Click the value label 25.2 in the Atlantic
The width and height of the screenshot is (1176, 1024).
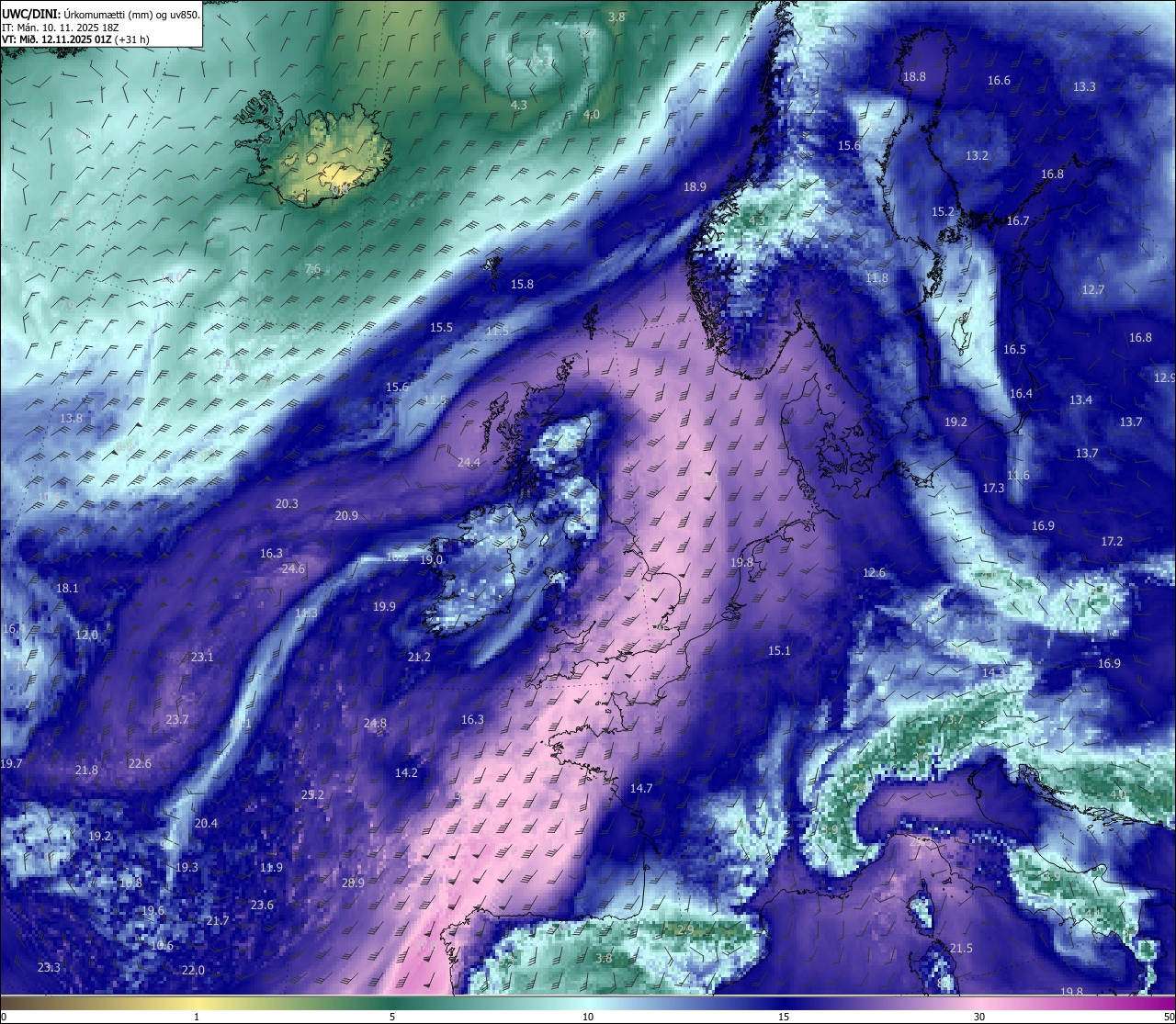pos(312,795)
